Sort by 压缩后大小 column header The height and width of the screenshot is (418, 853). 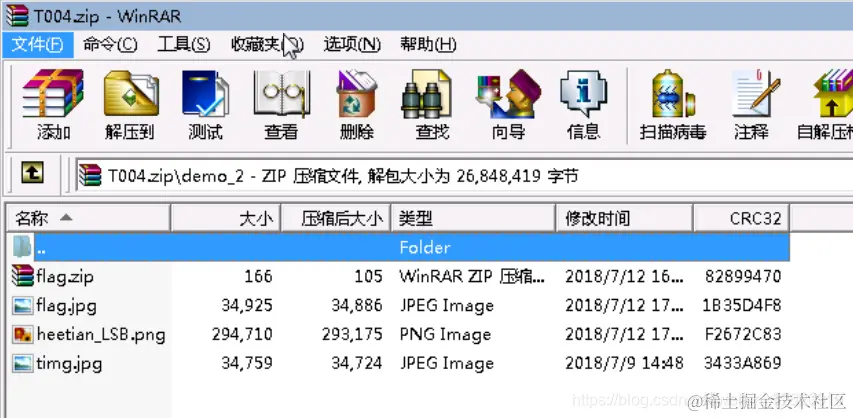pyautogui.click(x=336, y=218)
